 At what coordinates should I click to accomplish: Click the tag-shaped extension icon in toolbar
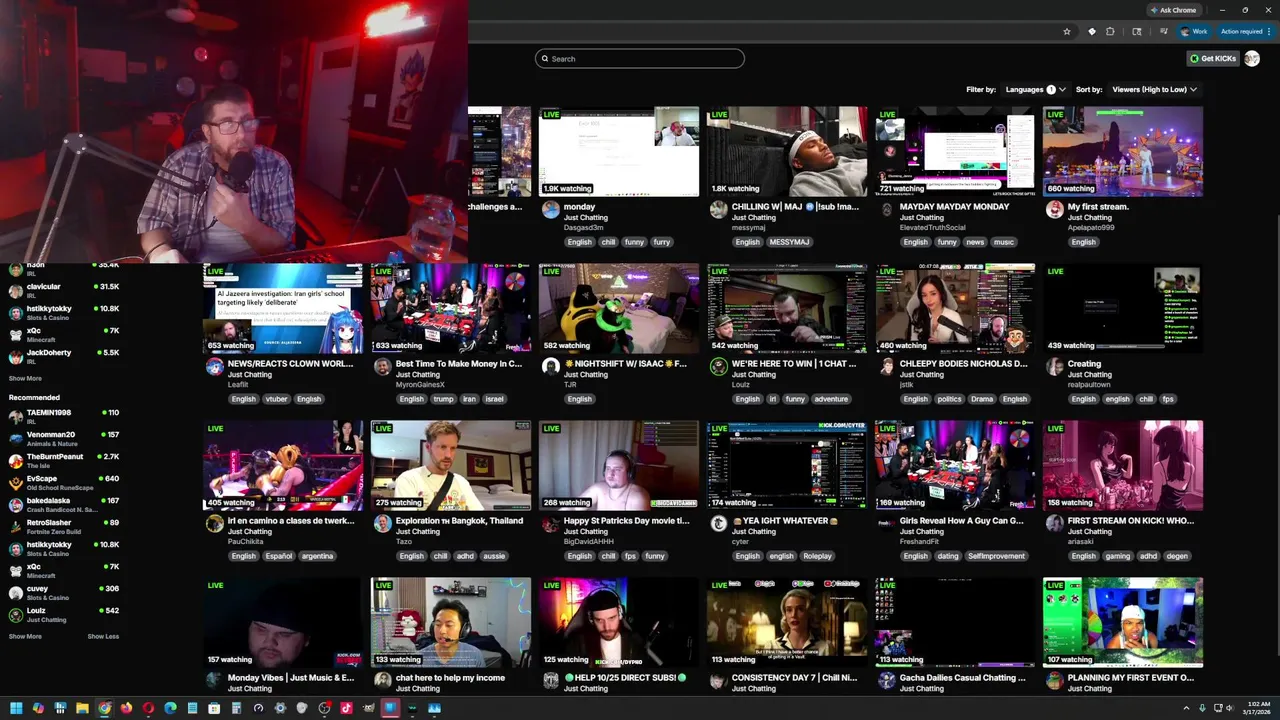(x=1091, y=31)
